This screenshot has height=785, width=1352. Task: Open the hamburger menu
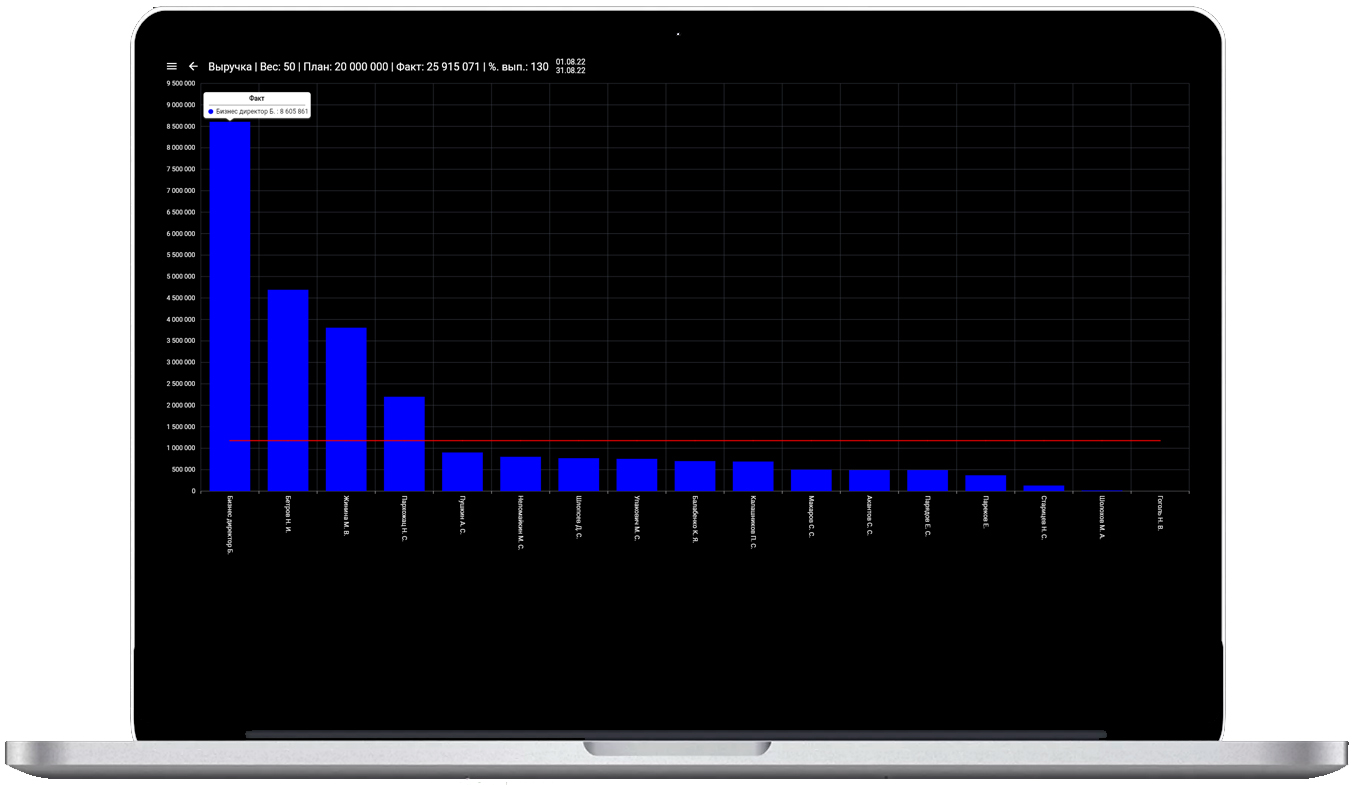172,66
